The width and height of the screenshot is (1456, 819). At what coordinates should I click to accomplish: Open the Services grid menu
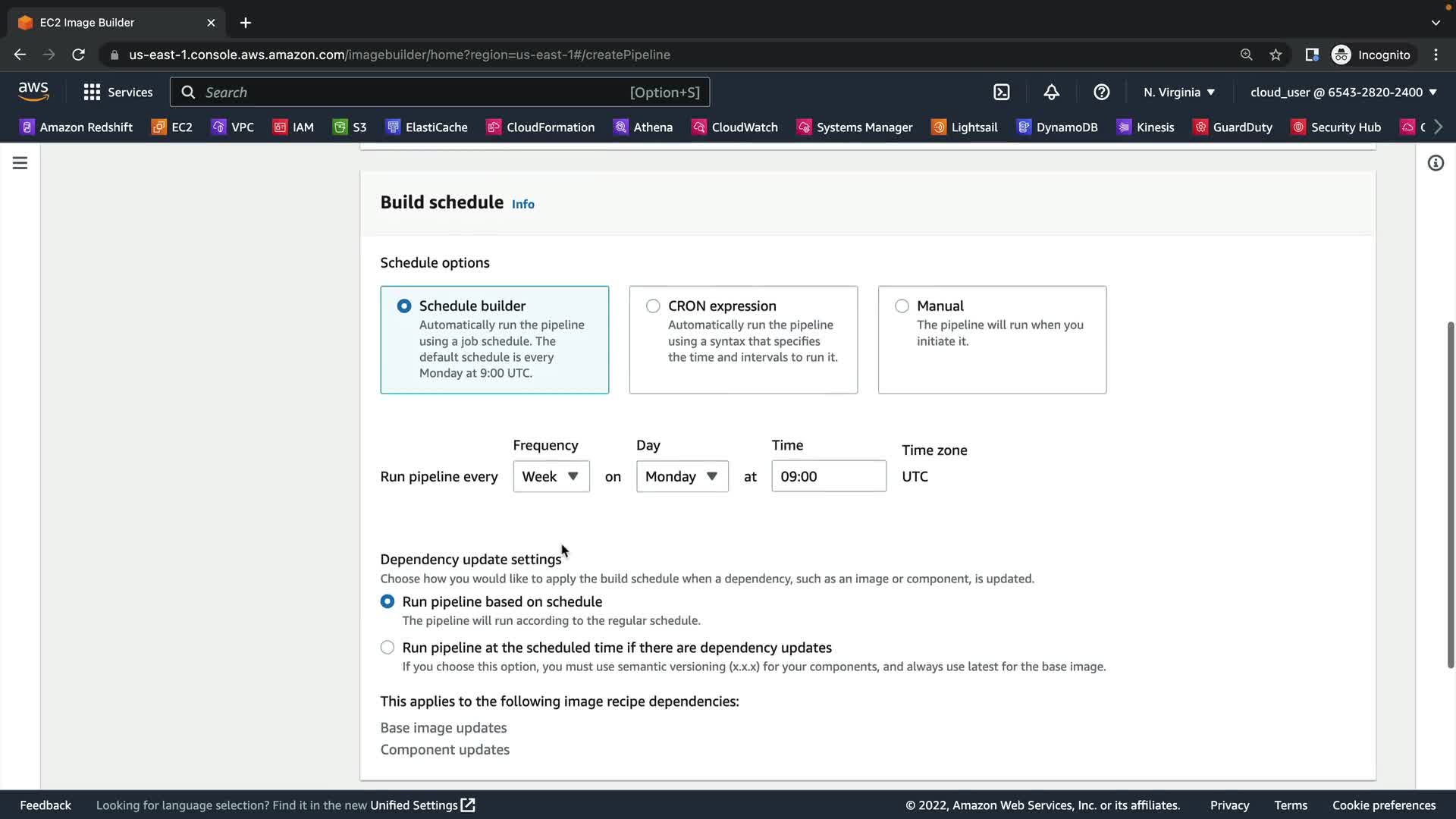tap(118, 92)
